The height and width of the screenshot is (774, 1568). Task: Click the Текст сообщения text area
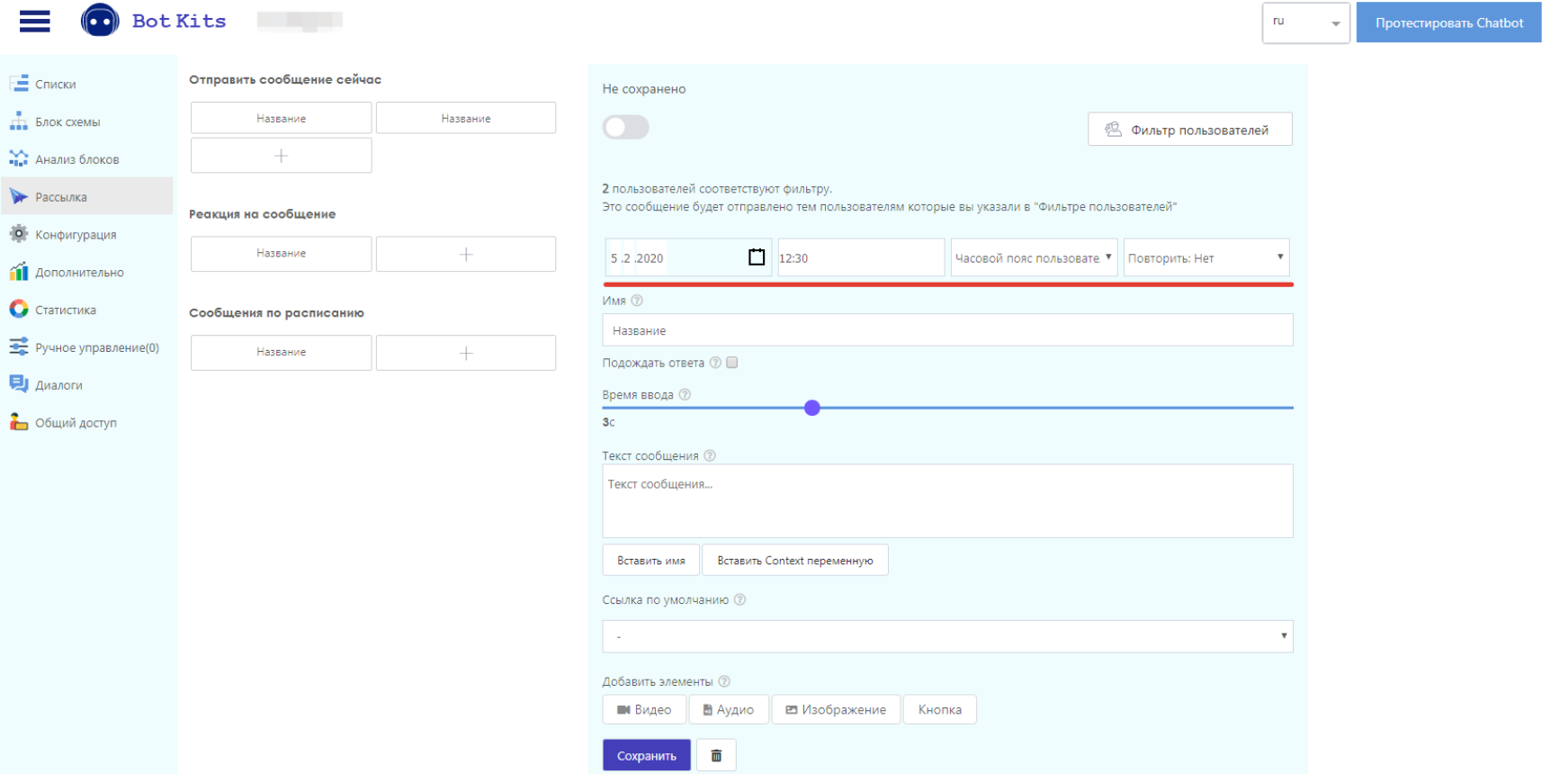click(947, 501)
